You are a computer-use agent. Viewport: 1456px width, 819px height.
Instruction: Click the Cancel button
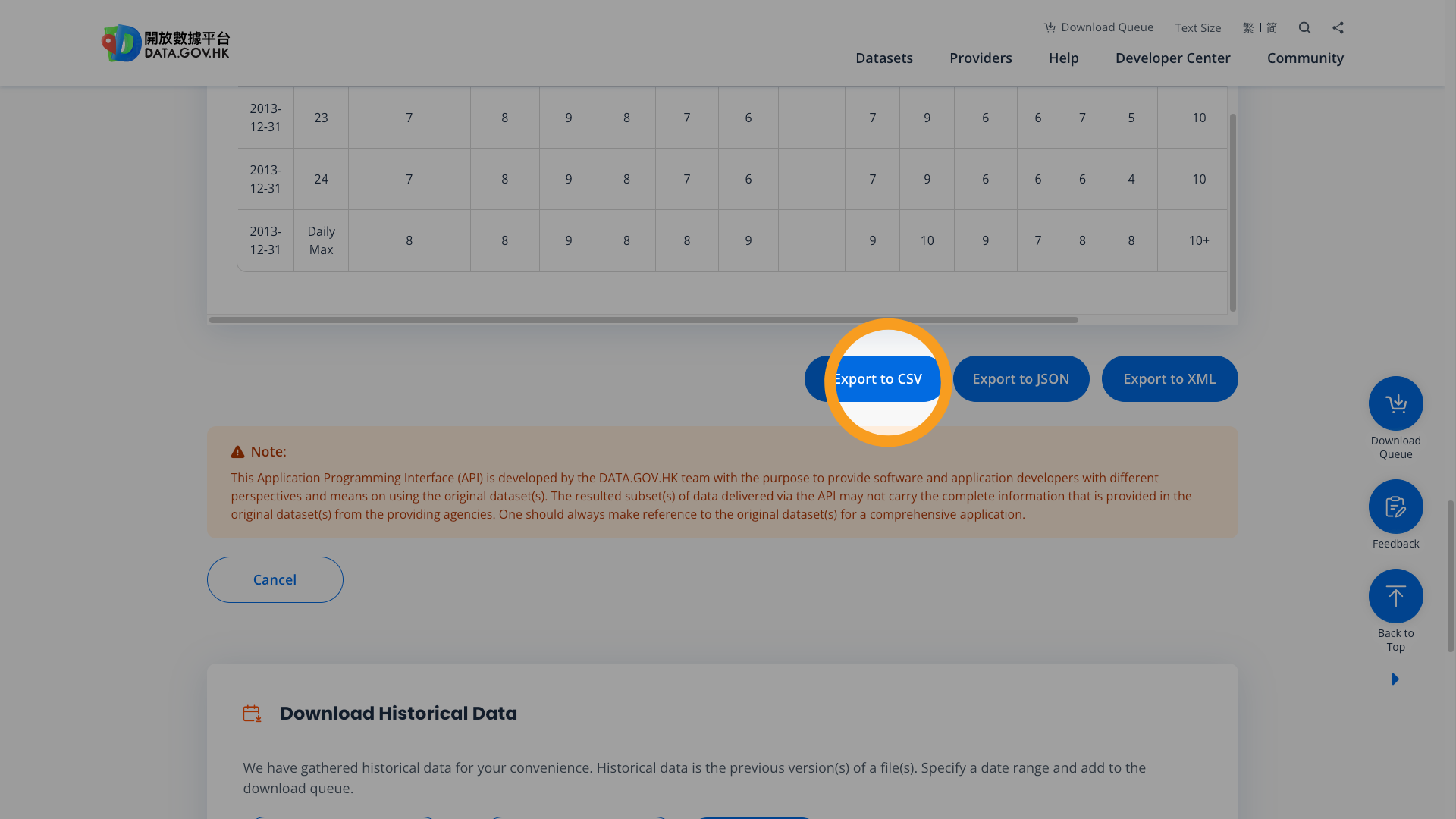click(x=275, y=579)
